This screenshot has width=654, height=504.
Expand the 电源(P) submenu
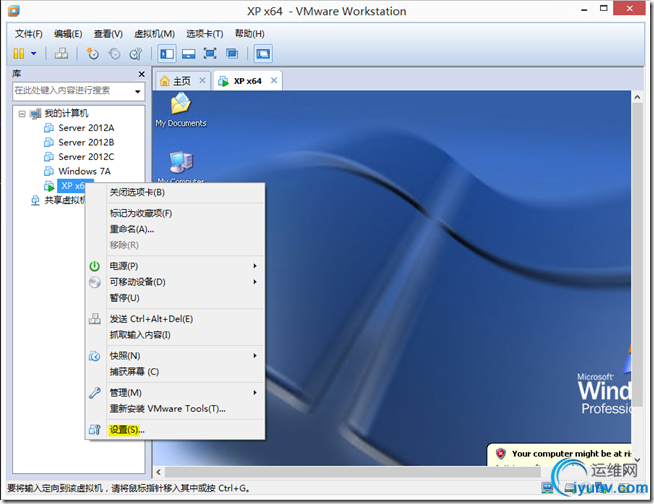tap(175, 266)
